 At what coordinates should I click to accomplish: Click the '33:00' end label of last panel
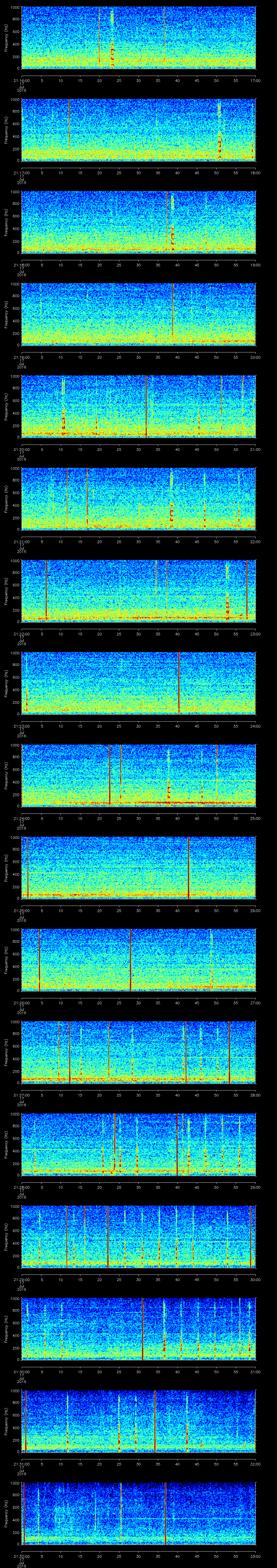coord(256,1556)
